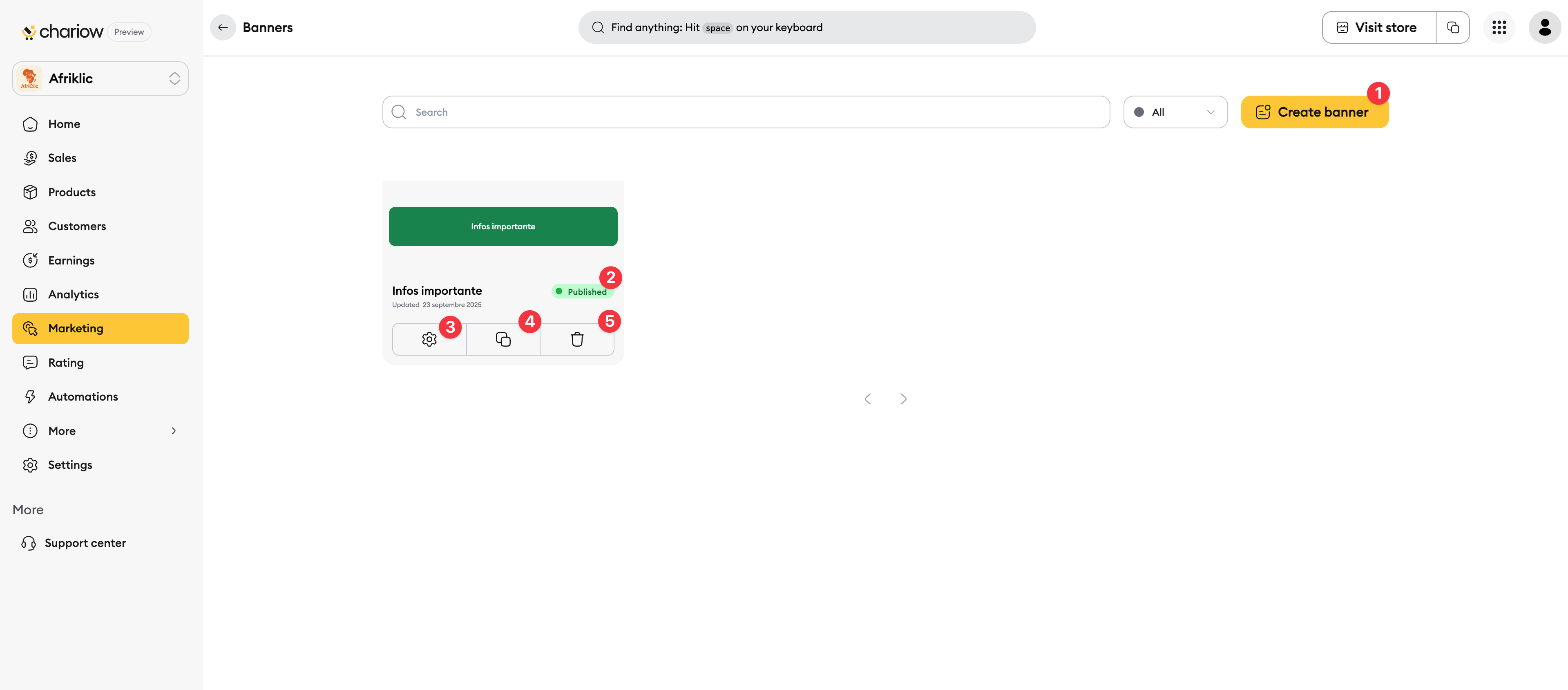This screenshot has height=690, width=1568.
Task: Click the Rating chat bubble icon
Action: [x=30, y=363]
